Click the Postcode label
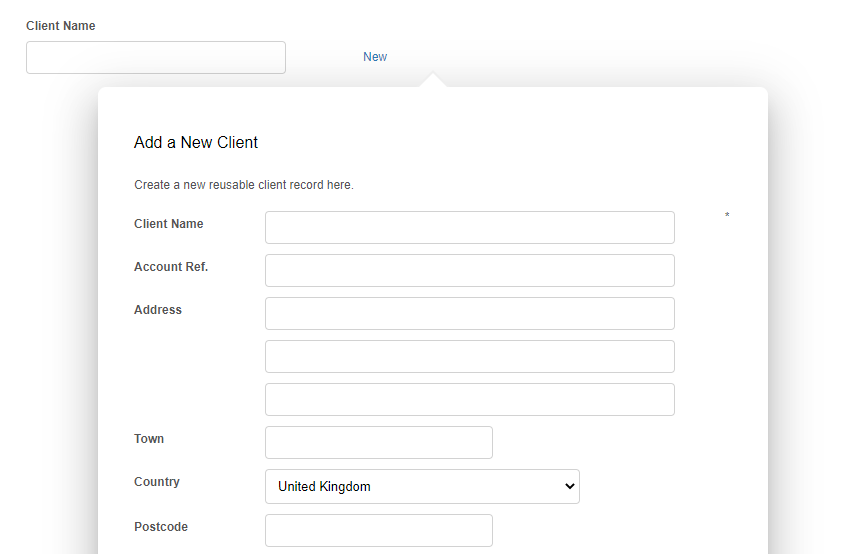The image size is (851, 554). (x=161, y=527)
